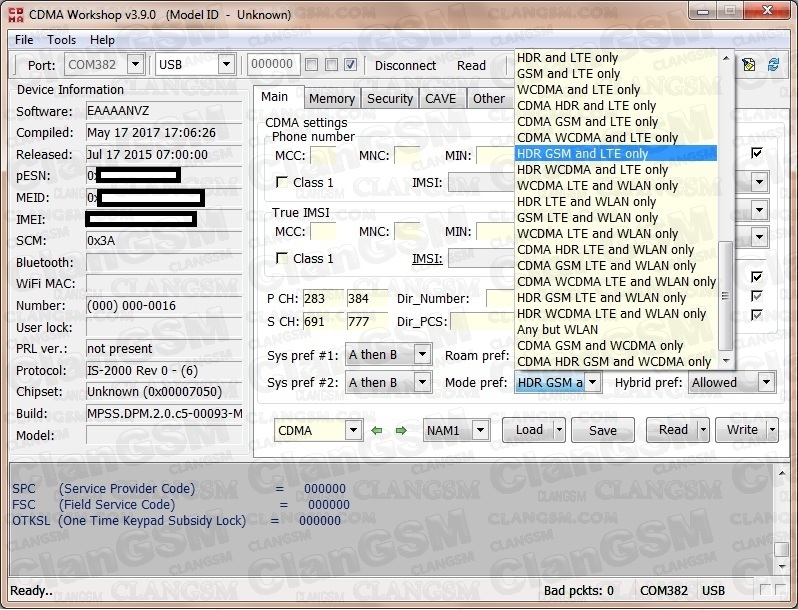
Task: Select highlighted 'HDR GSM and LTE only'
Action: coord(616,154)
